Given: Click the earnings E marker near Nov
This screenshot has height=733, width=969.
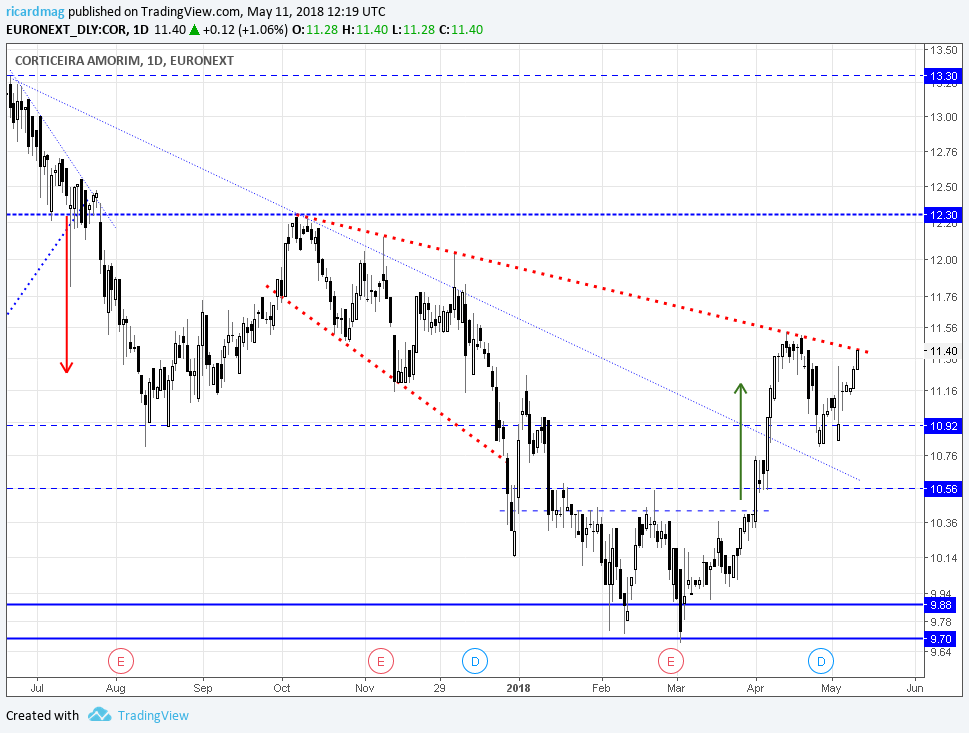Looking at the screenshot, I should pyautogui.click(x=381, y=661).
